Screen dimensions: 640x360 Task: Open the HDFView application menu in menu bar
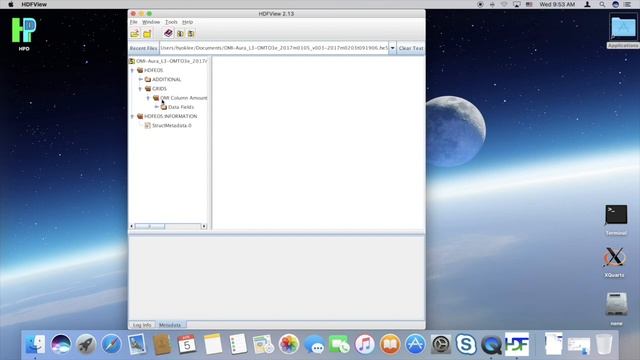tap(34, 4)
